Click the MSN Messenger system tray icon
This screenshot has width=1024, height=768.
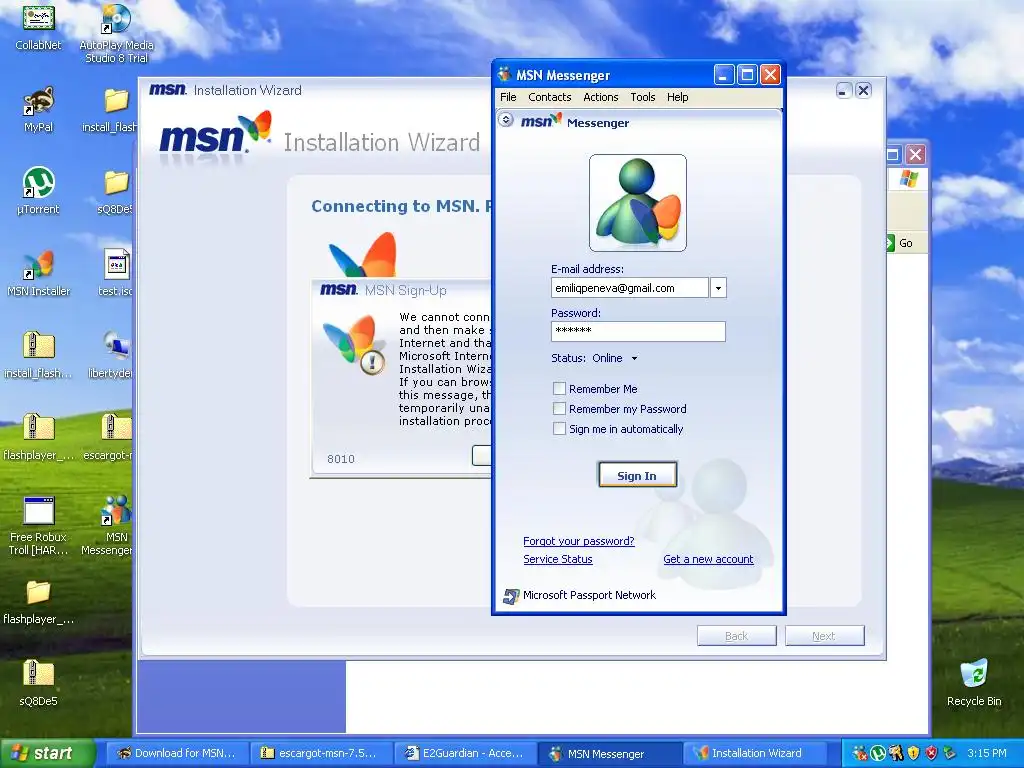click(x=860, y=753)
